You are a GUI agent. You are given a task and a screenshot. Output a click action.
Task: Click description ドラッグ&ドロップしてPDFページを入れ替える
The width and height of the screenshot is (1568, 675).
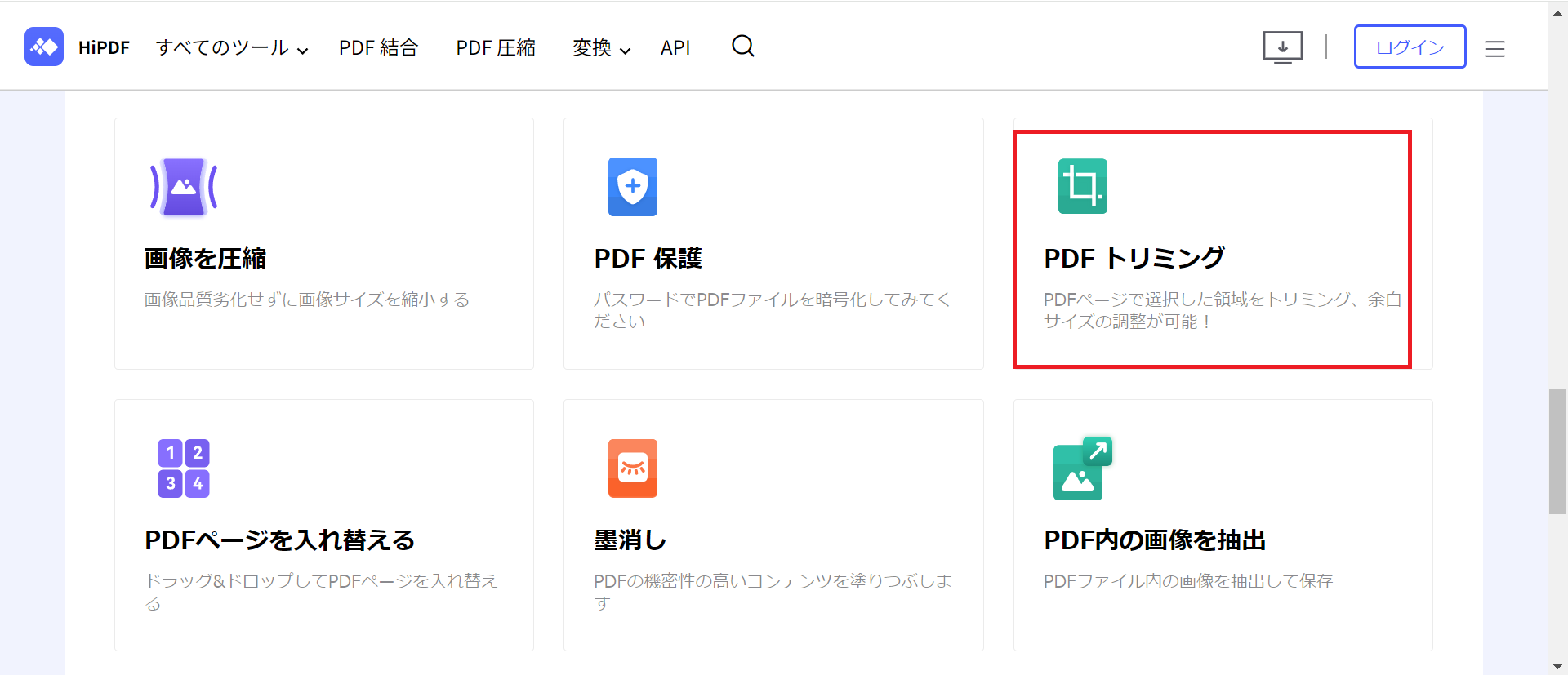click(x=321, y=592)
